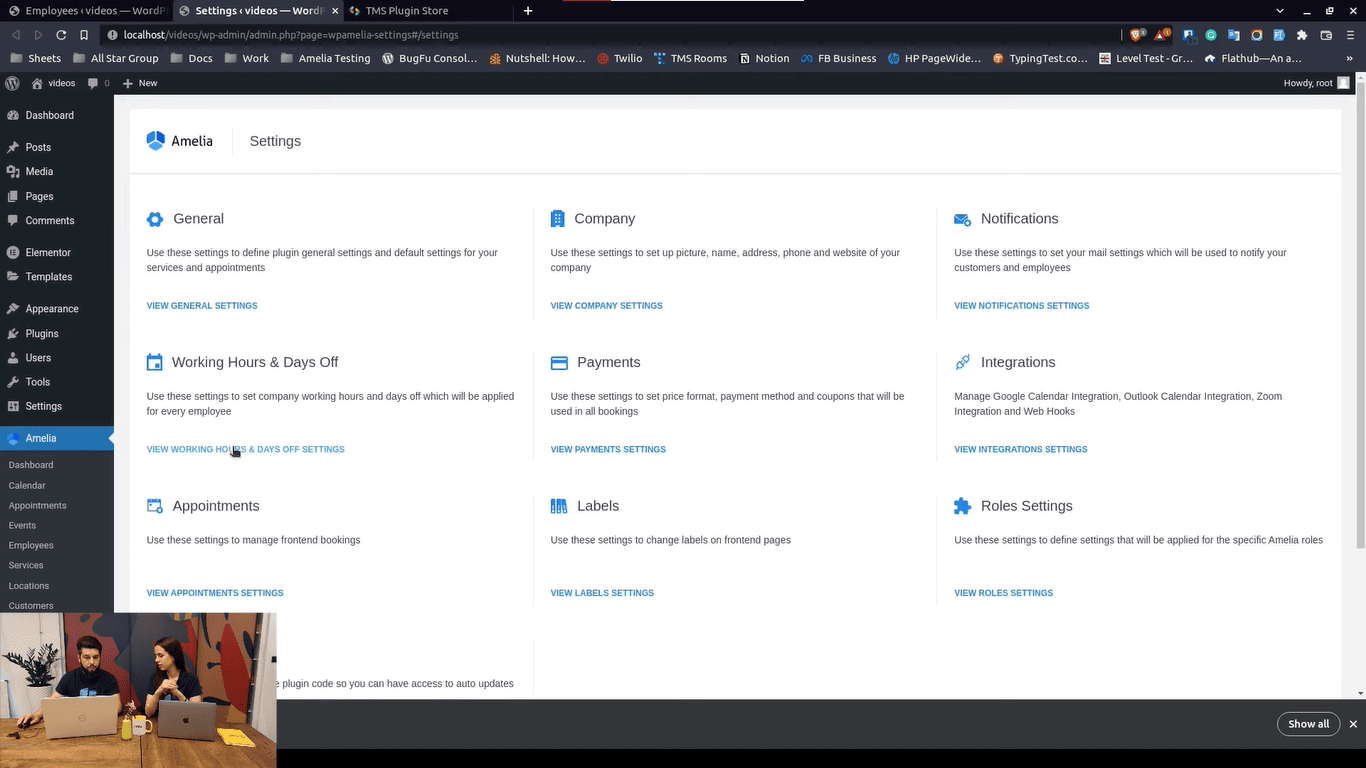Click the Brave shield icon in address bar
The height and width of the screenshot is (768, 1366).
(x=1137, y=35)
